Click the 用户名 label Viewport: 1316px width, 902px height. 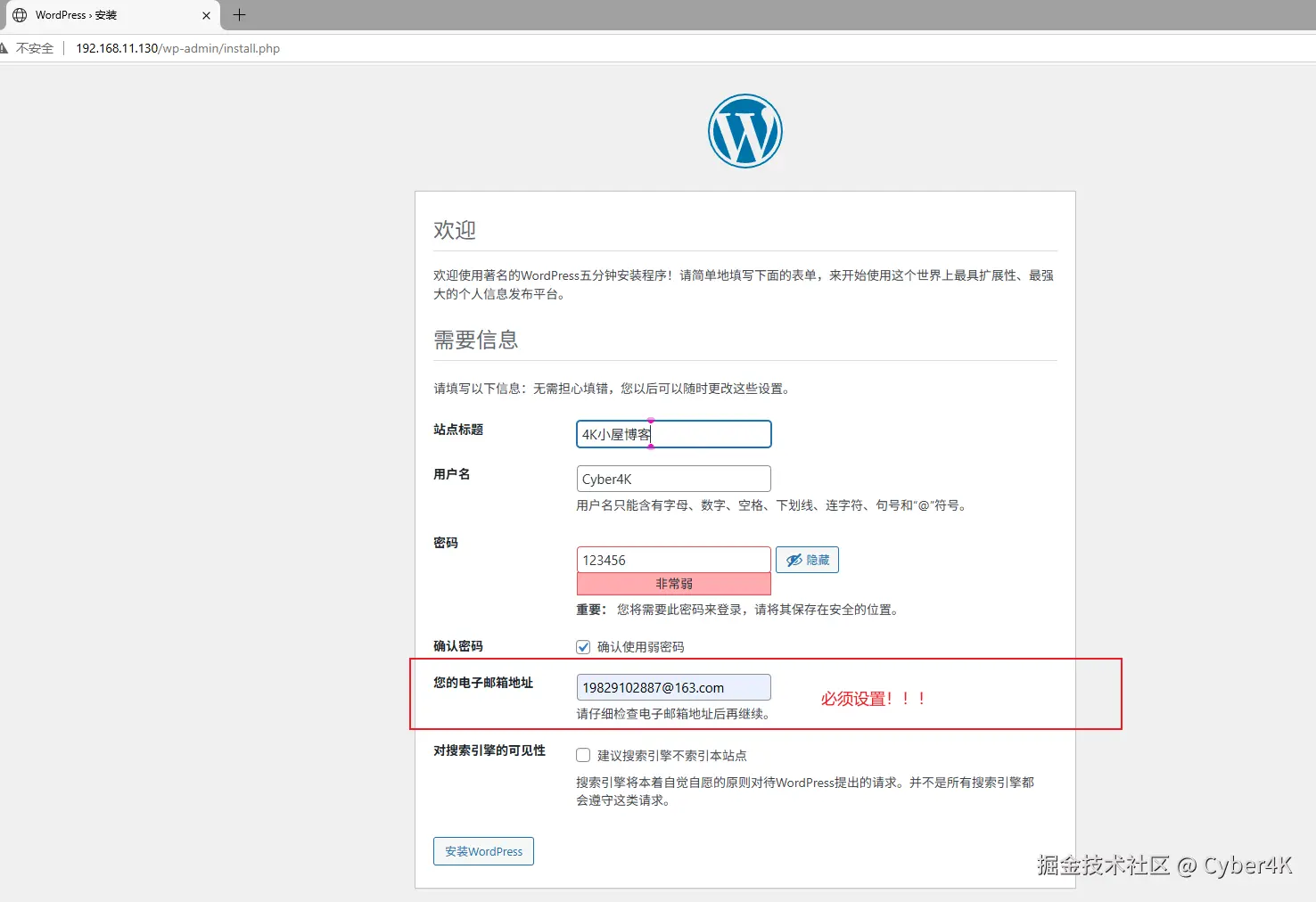pos(451,474)
